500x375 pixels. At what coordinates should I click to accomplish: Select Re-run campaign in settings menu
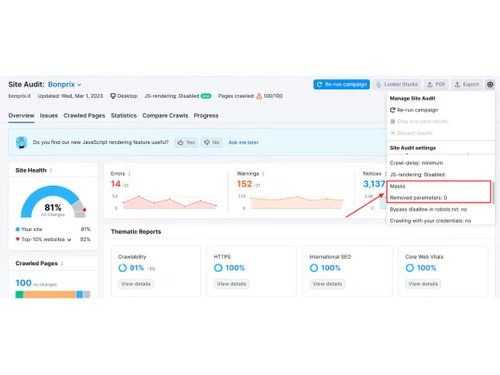[x=414, y=110]
